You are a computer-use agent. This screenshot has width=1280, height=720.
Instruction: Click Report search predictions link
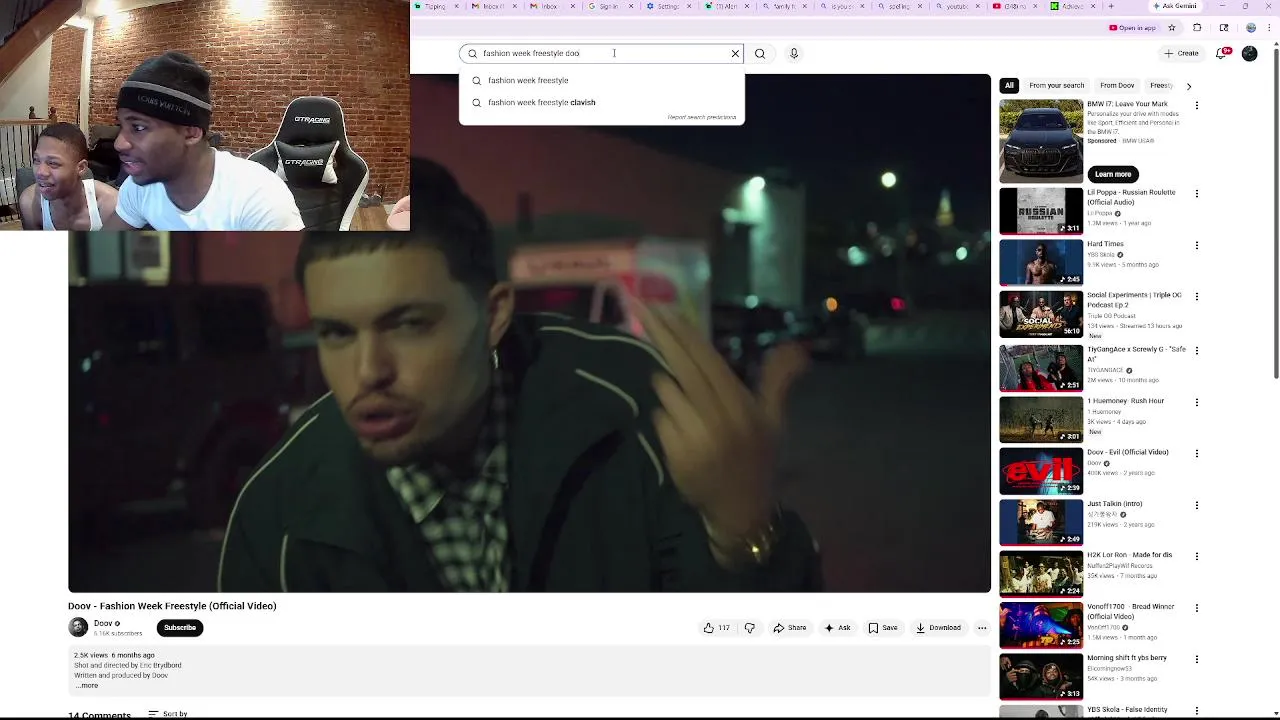tap(702, 117)
